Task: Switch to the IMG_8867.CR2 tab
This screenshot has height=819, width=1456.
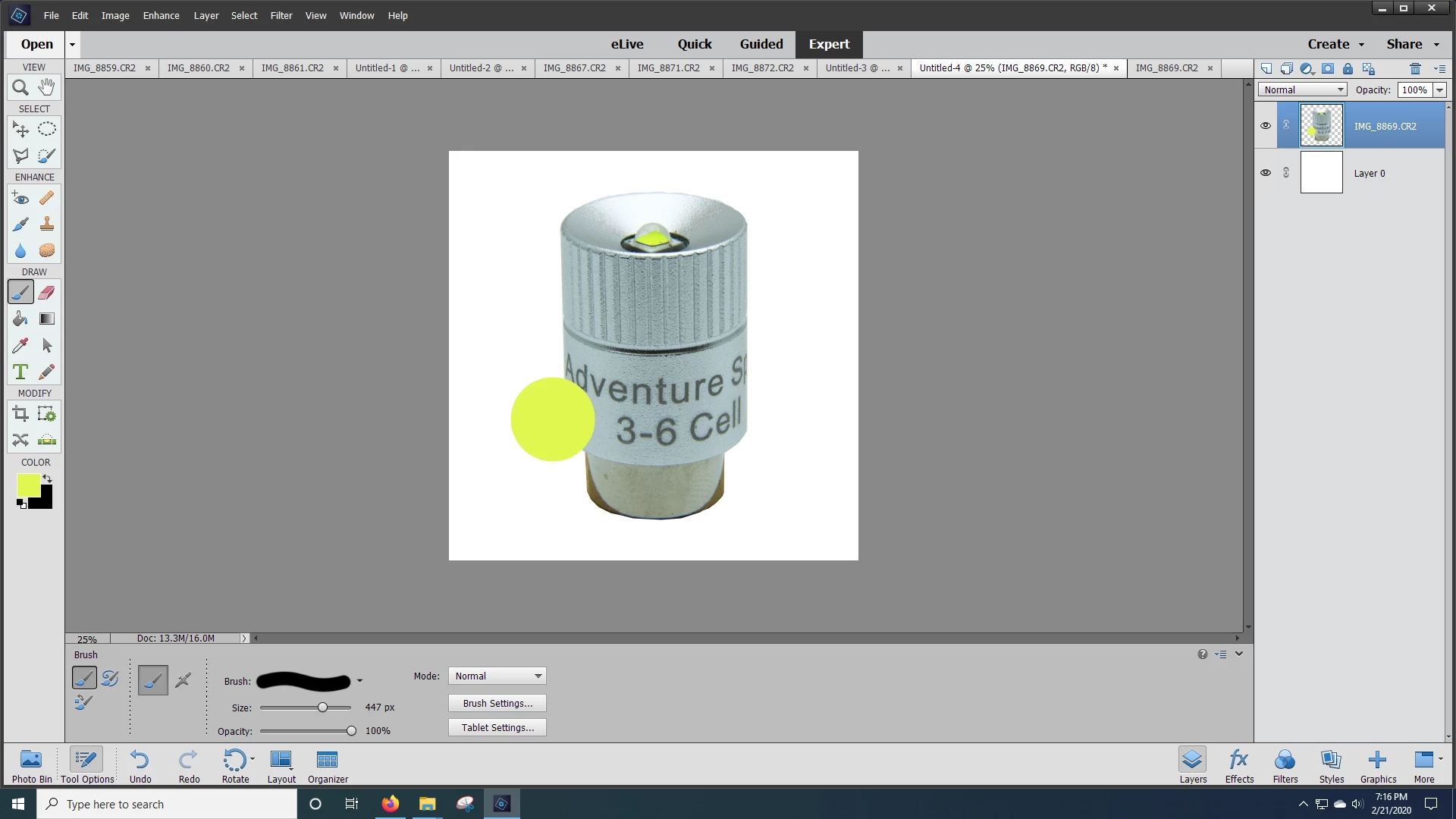Action: 574,67
